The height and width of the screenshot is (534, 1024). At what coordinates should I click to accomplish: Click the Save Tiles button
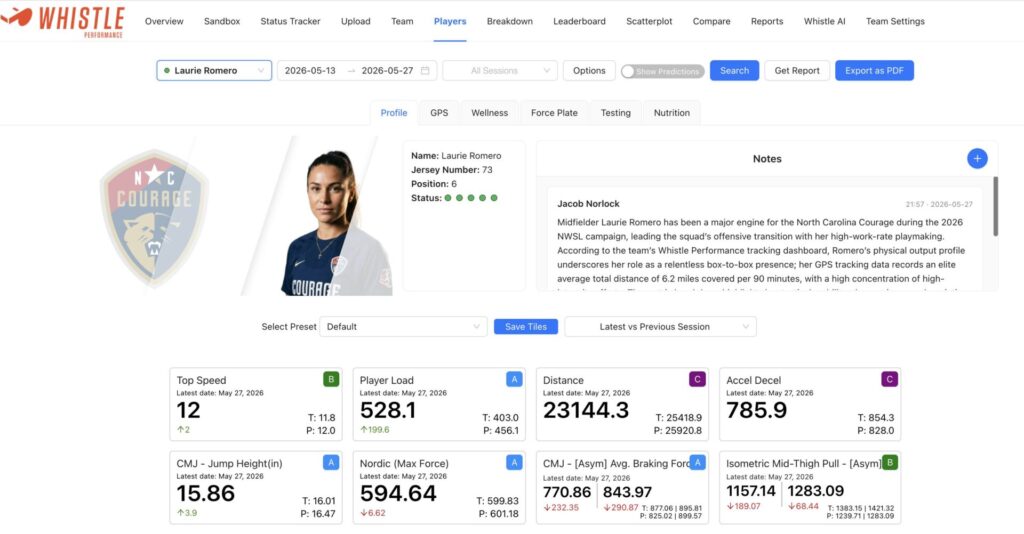click(x=526, y=326)
